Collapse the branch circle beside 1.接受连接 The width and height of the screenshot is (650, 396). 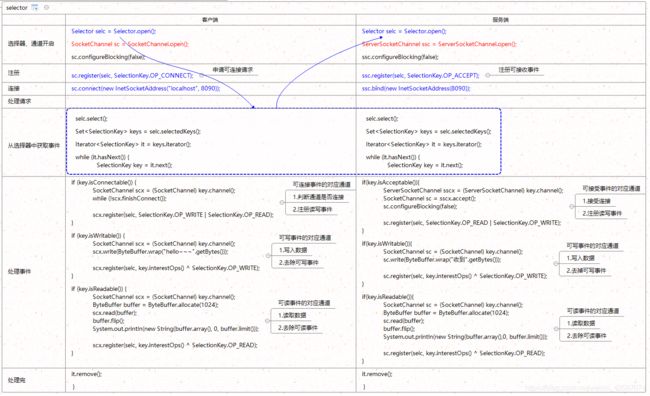[572, 206]
